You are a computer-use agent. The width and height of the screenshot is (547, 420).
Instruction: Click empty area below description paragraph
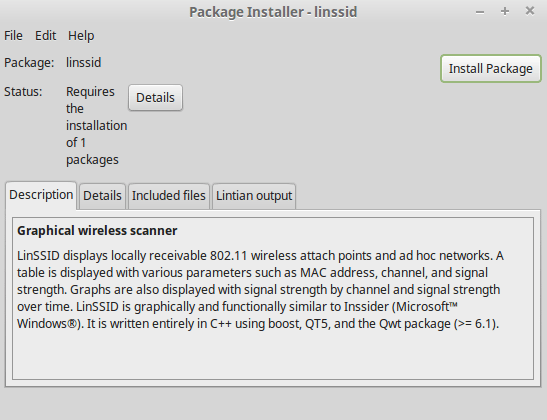[273, 354]
